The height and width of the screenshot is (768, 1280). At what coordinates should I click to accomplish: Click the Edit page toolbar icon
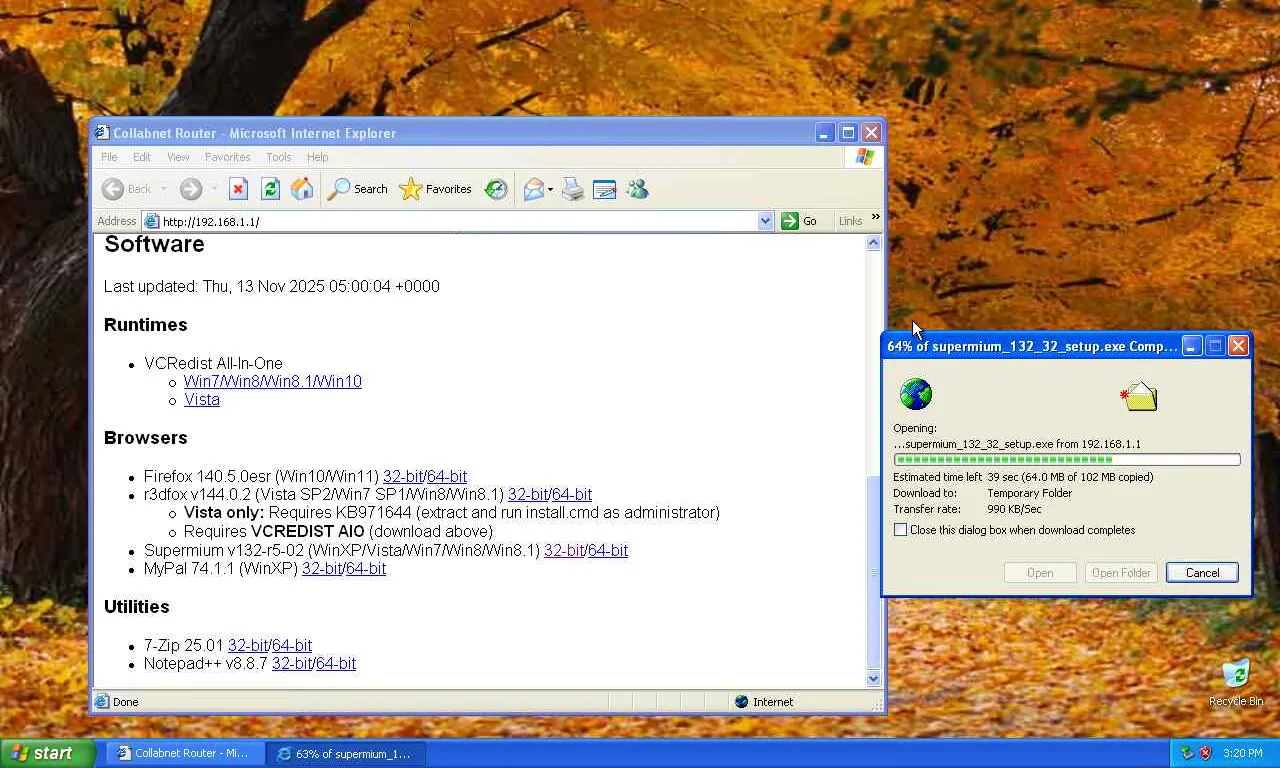click(x=605, y=189)
